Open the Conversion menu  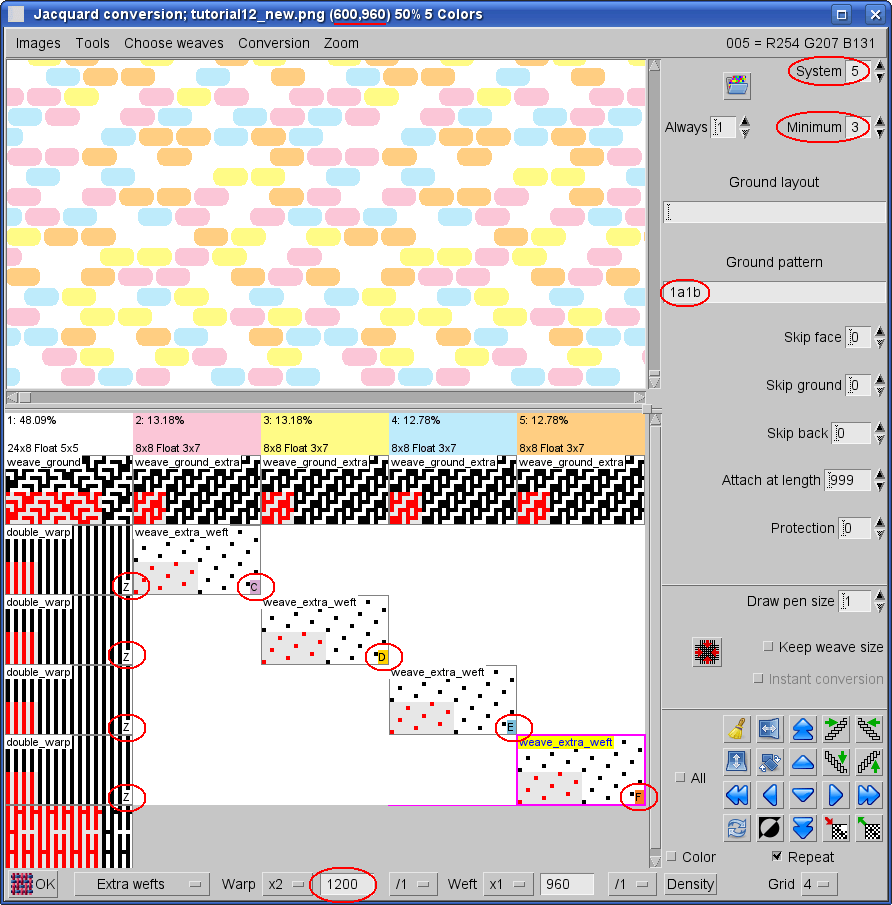tap(273, 43)
